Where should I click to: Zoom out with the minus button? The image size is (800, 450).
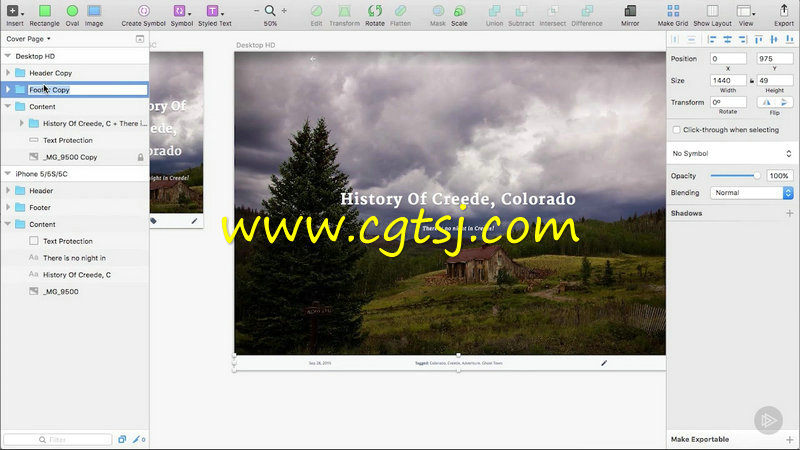[x=257, y=11]
